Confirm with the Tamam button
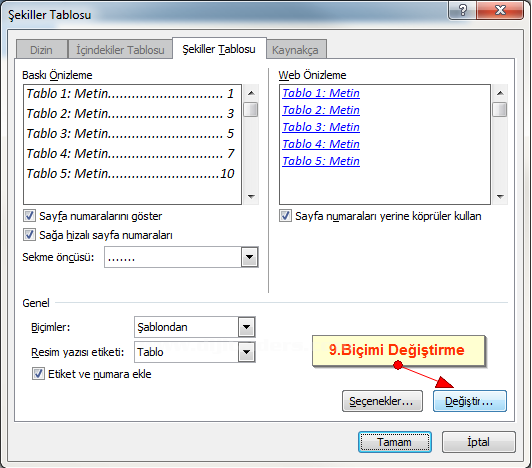 (395, 442)
